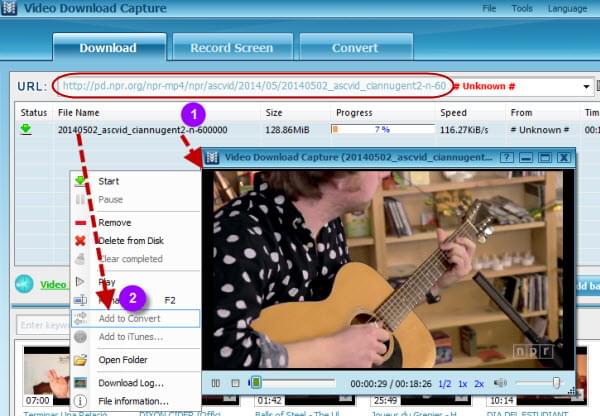
Task: Click the help question mark in player titlebar
Action: click(507, 157)
